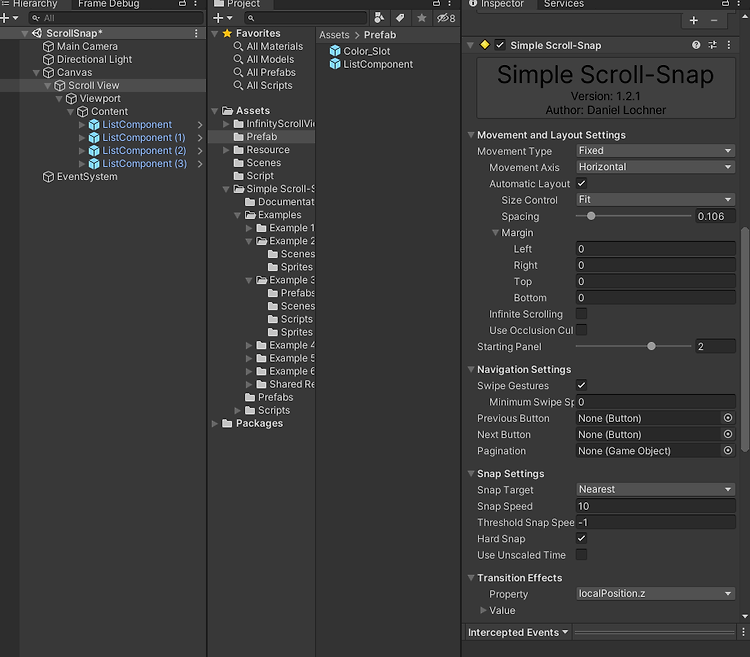
Task: Select the Hierarchy tab
Action: pyautogui.click(x=31, y=4)
